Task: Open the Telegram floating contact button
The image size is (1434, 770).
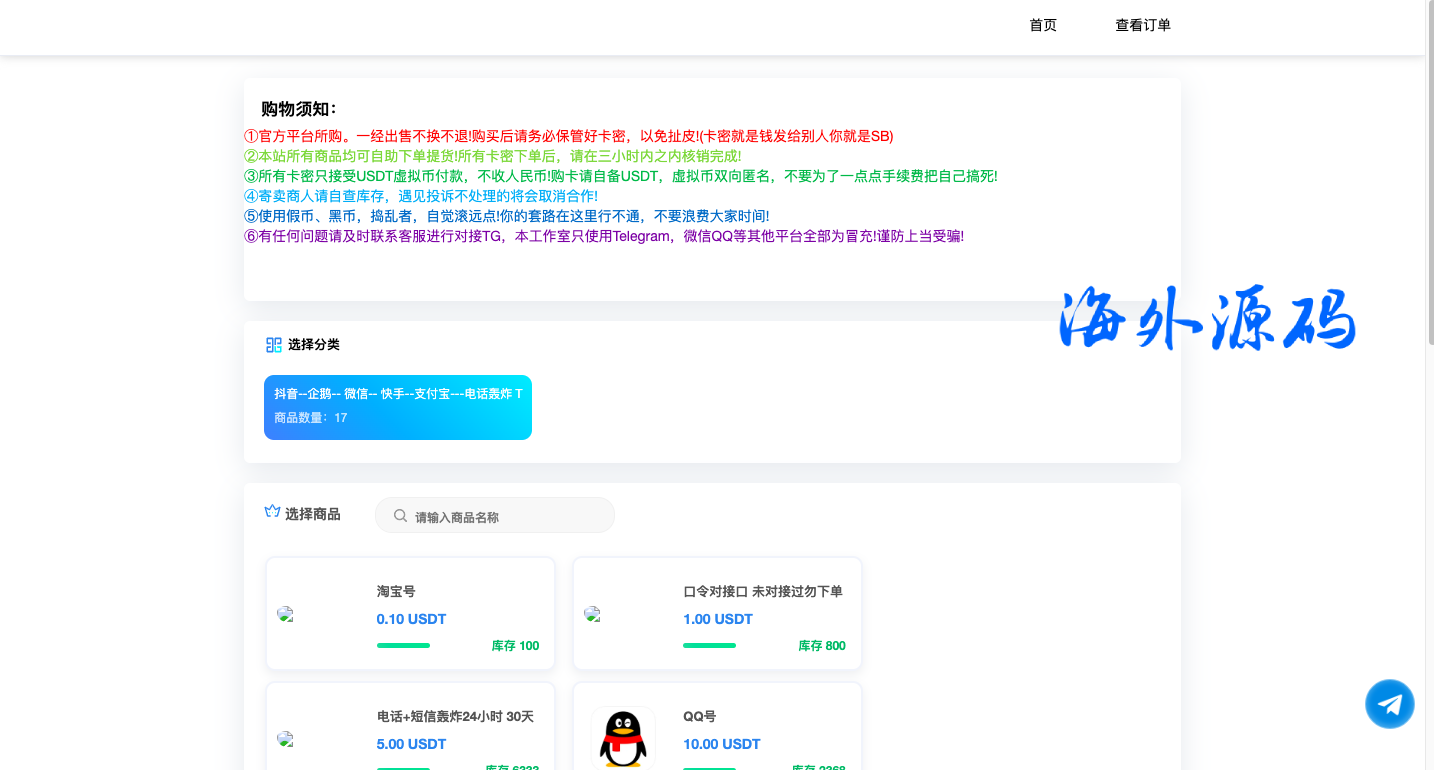Action: click(1389, 704)
